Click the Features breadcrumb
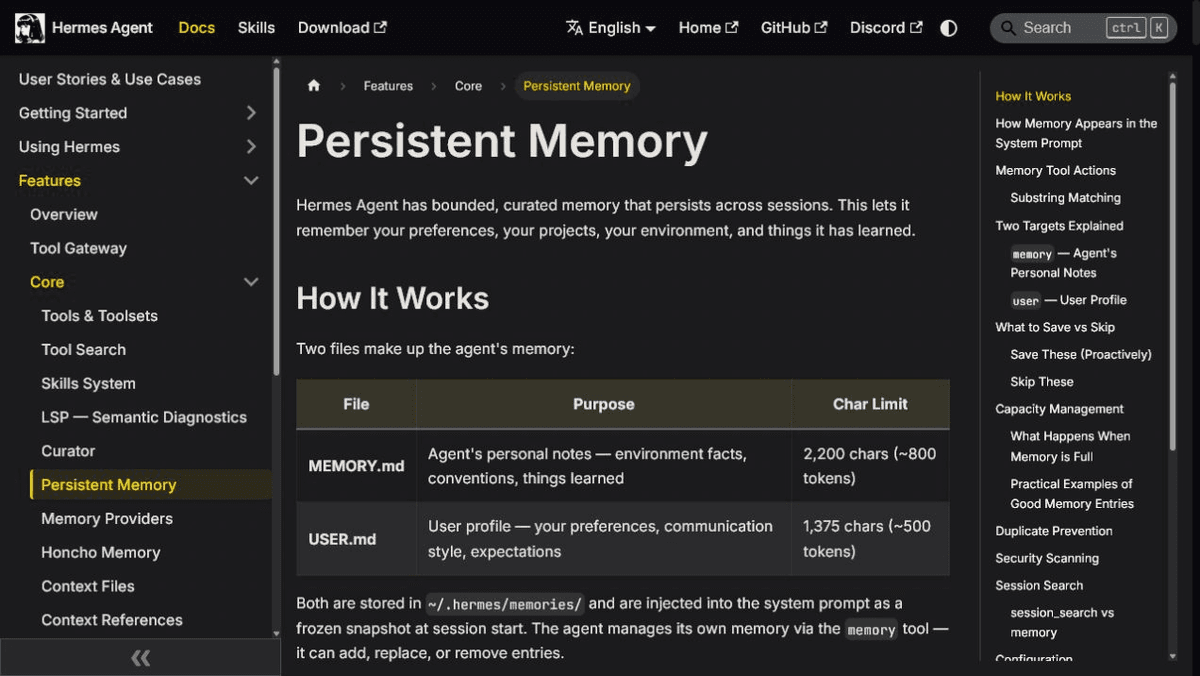The height and width of the screenshot is (676, 1200). tap(388, 86)
